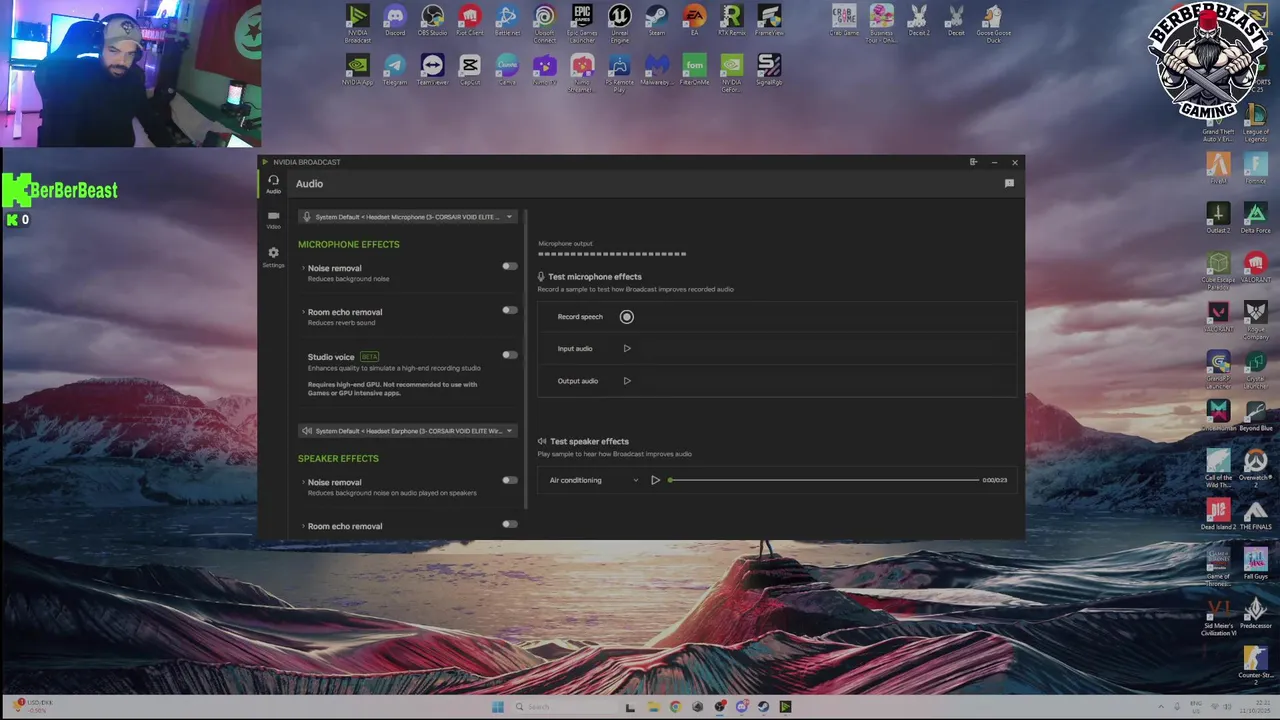Click the Microphone output level meter
This screenshot has height=720, width=1280.
612,254
